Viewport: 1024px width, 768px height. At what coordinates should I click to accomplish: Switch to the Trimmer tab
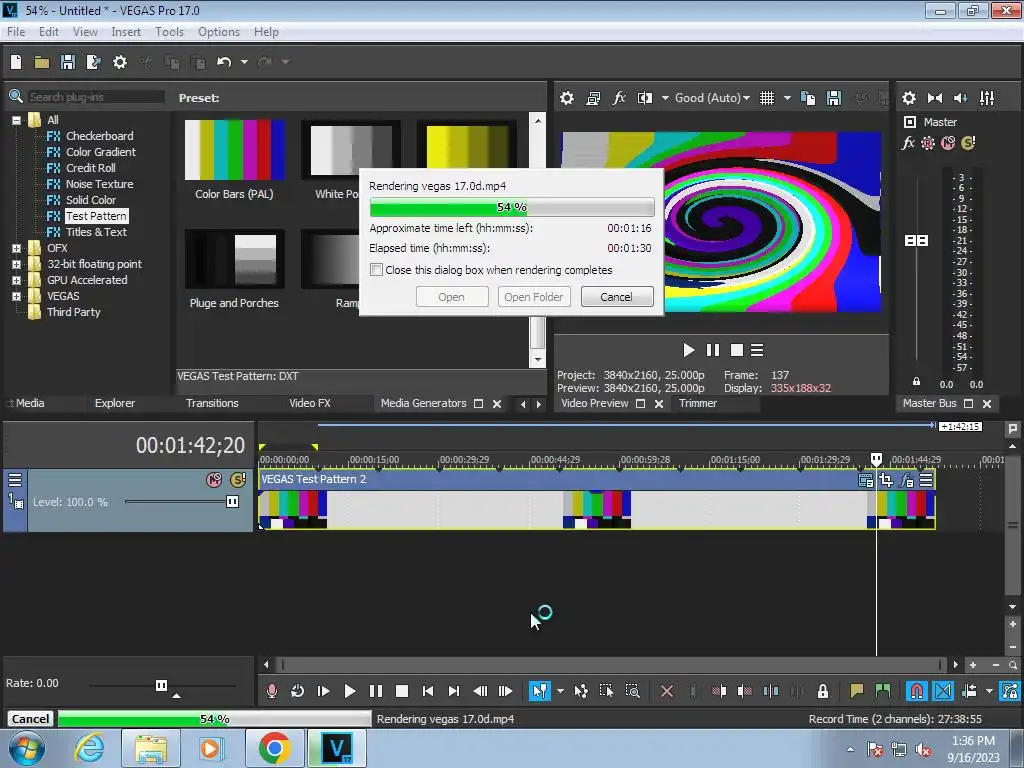[697, 404]
